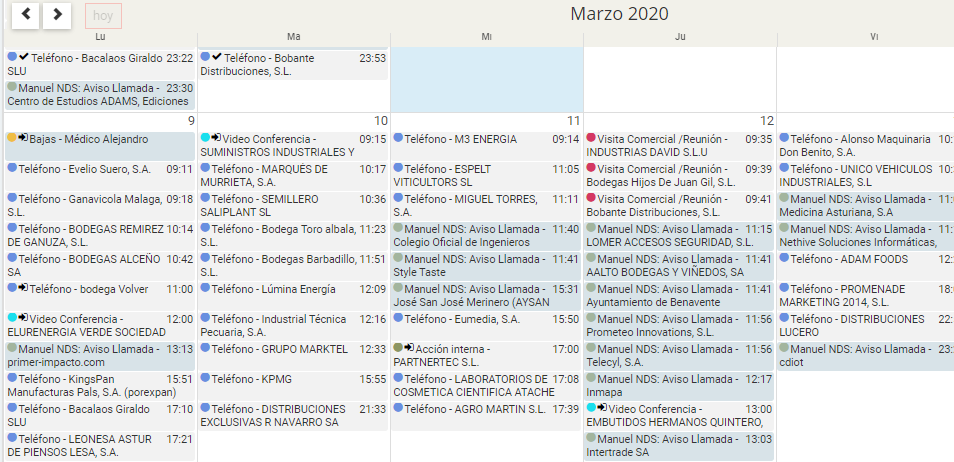Open Aviso Llamada Colegio Oficial de Ingenieros
The image size is (954, 462).
click(486, 236)
